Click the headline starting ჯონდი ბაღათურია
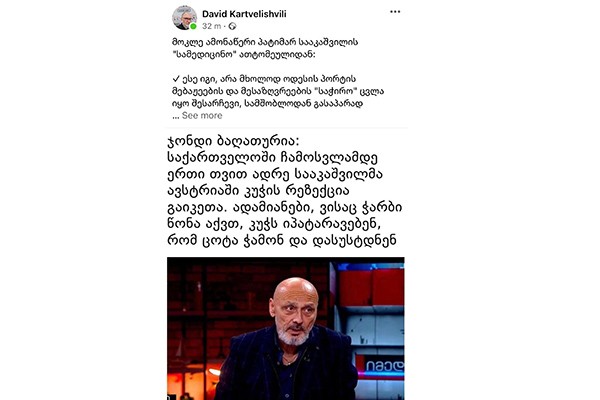Image resolution: width=600 pixels, height=400 pixels. click(285, 191)
